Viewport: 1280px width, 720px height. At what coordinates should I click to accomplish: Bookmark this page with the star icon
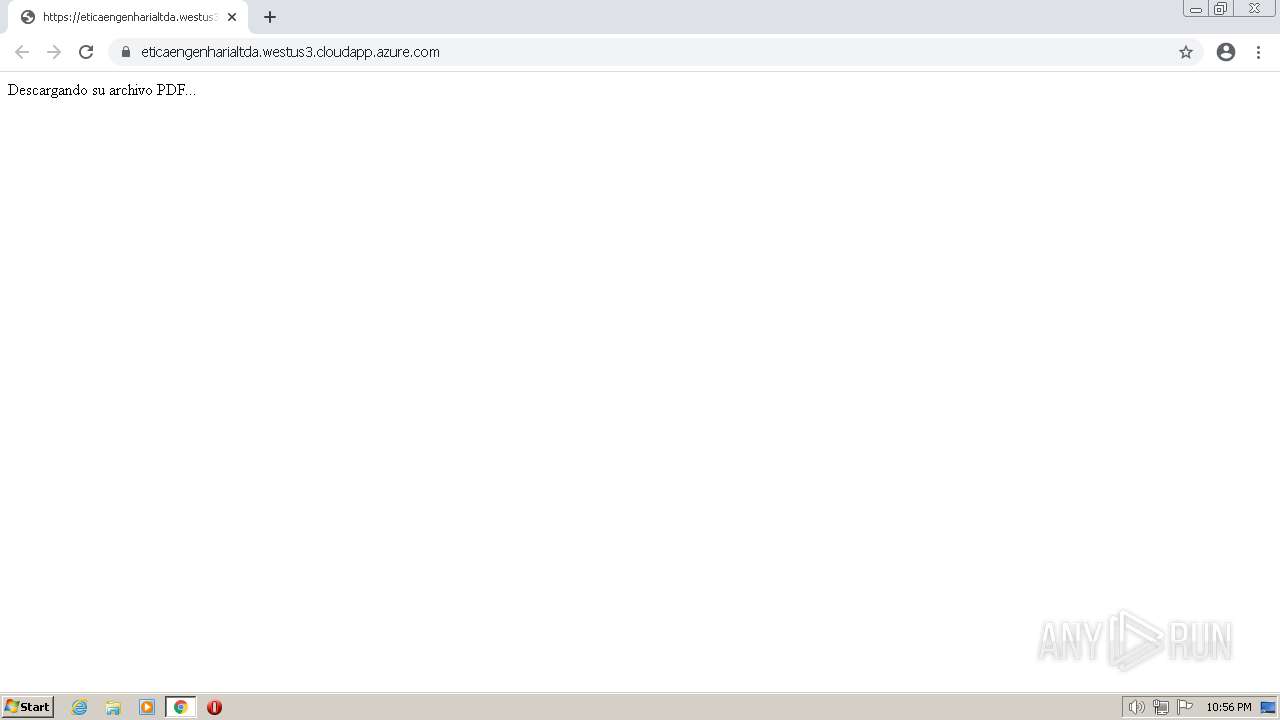click(1186, 52)
